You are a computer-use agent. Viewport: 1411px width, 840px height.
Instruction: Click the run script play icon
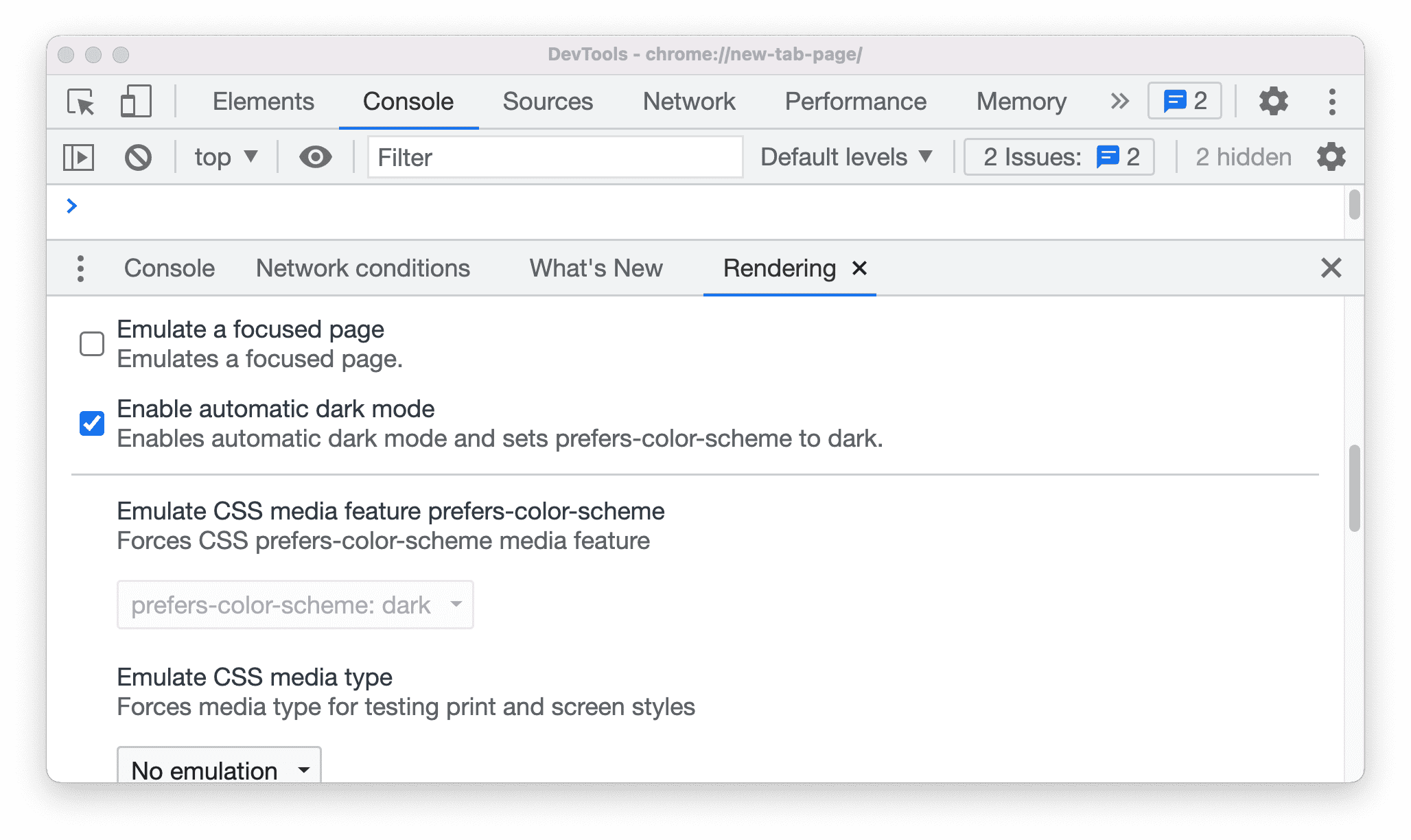click(x=80, y=157)
